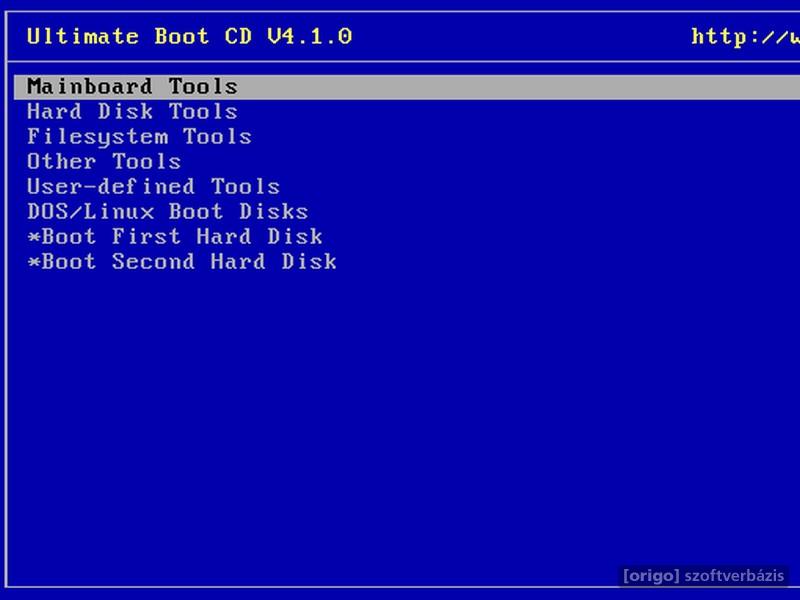Image resolution: width=800 pixels, height=600 pixels.
Task: Choose Boot Second Hard Disk option
Action: (x=182, y=262)
